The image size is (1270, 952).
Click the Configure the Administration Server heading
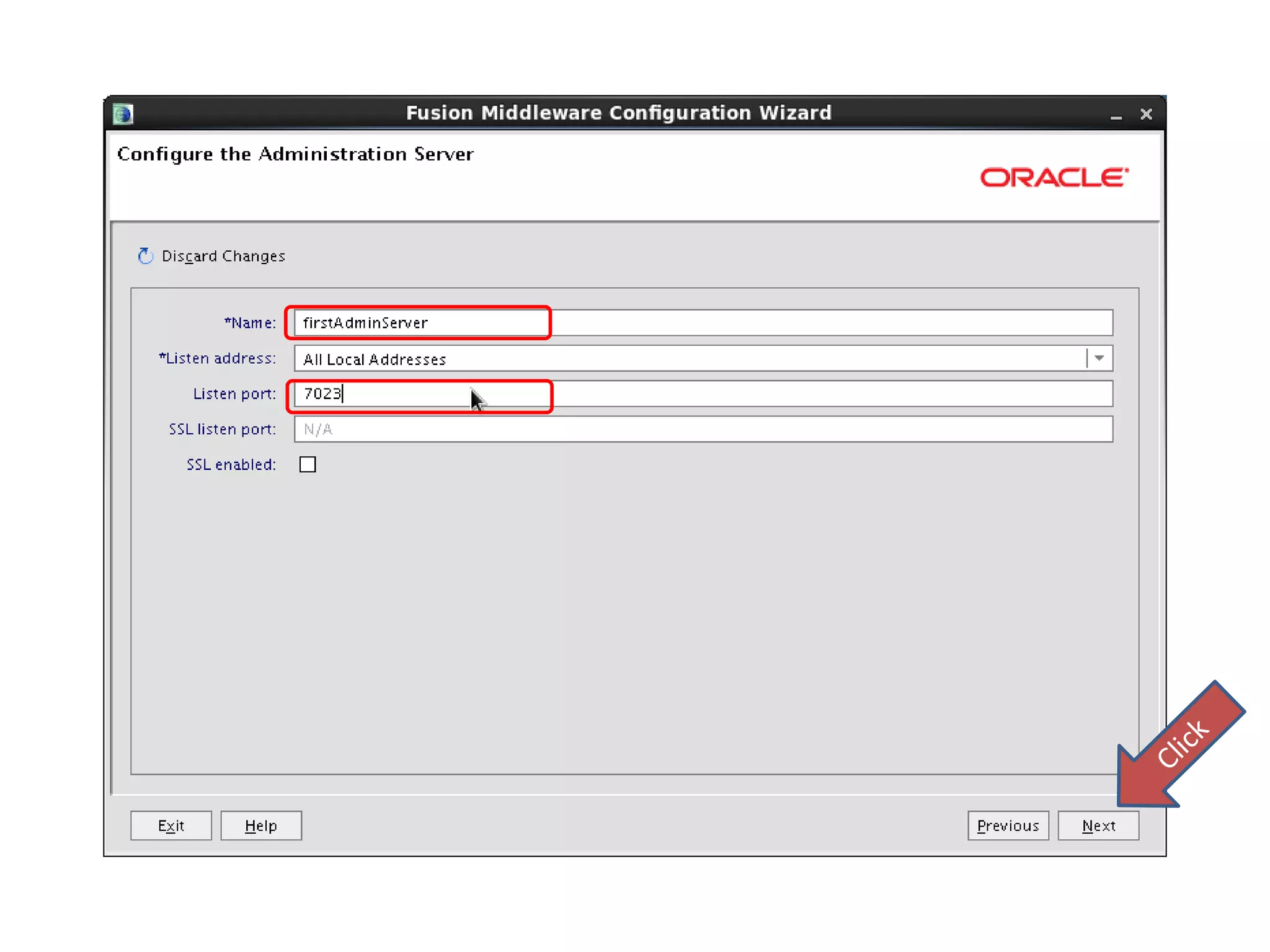click(x=295, y=154)
